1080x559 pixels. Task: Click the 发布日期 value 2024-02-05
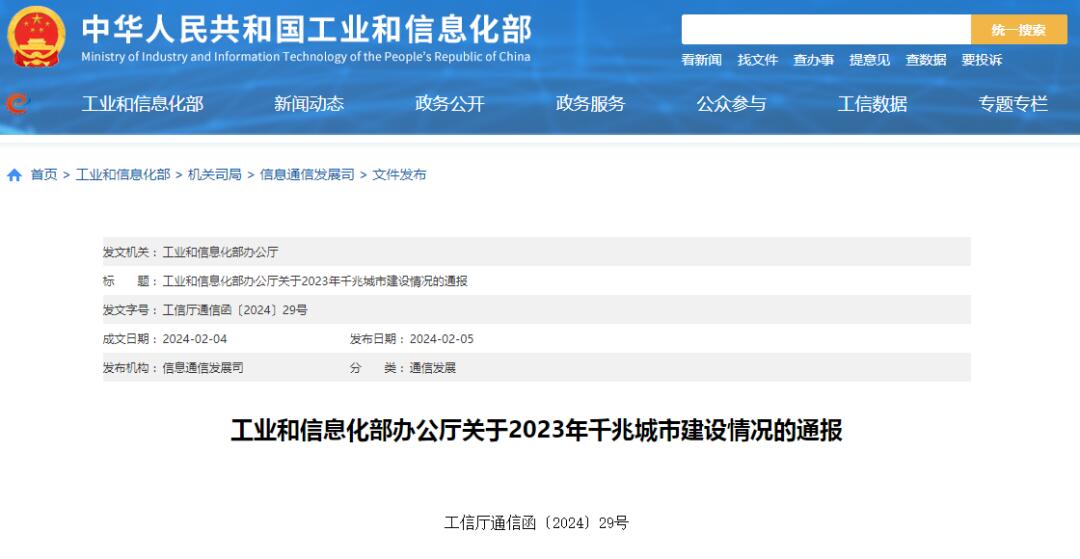pyautogui.click(x=442, y=339)
